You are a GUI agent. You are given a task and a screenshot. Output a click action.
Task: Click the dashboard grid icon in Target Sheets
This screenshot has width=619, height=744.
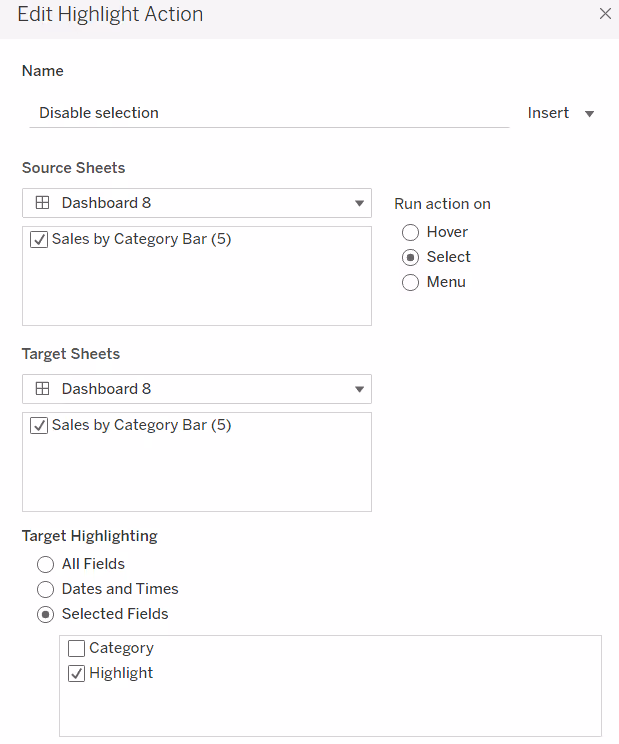click(x=42, y=389)
